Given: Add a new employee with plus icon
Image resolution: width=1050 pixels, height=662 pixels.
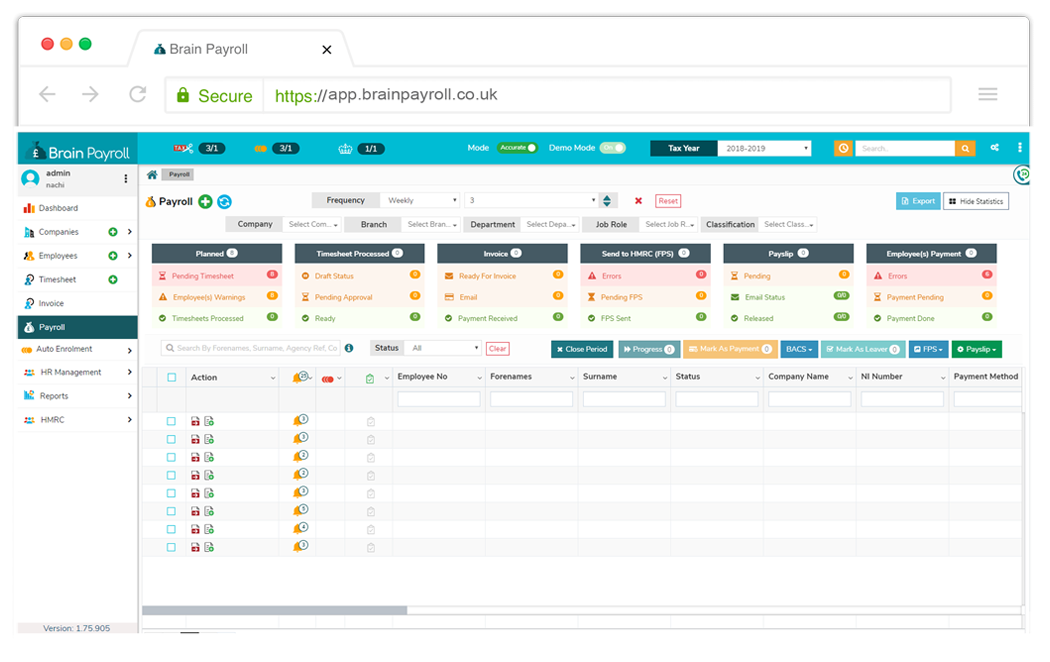Looking at the screenshot, I should tap(112, 256).
